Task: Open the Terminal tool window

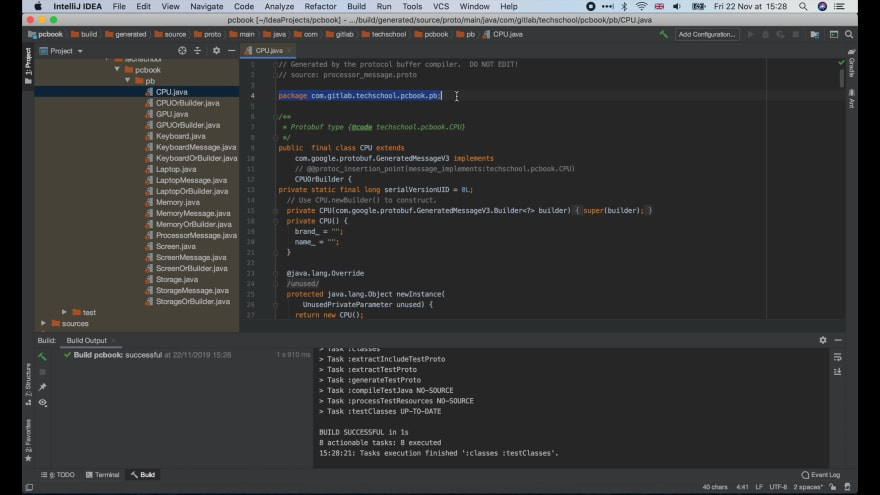Action: click(x=102, y=475)
